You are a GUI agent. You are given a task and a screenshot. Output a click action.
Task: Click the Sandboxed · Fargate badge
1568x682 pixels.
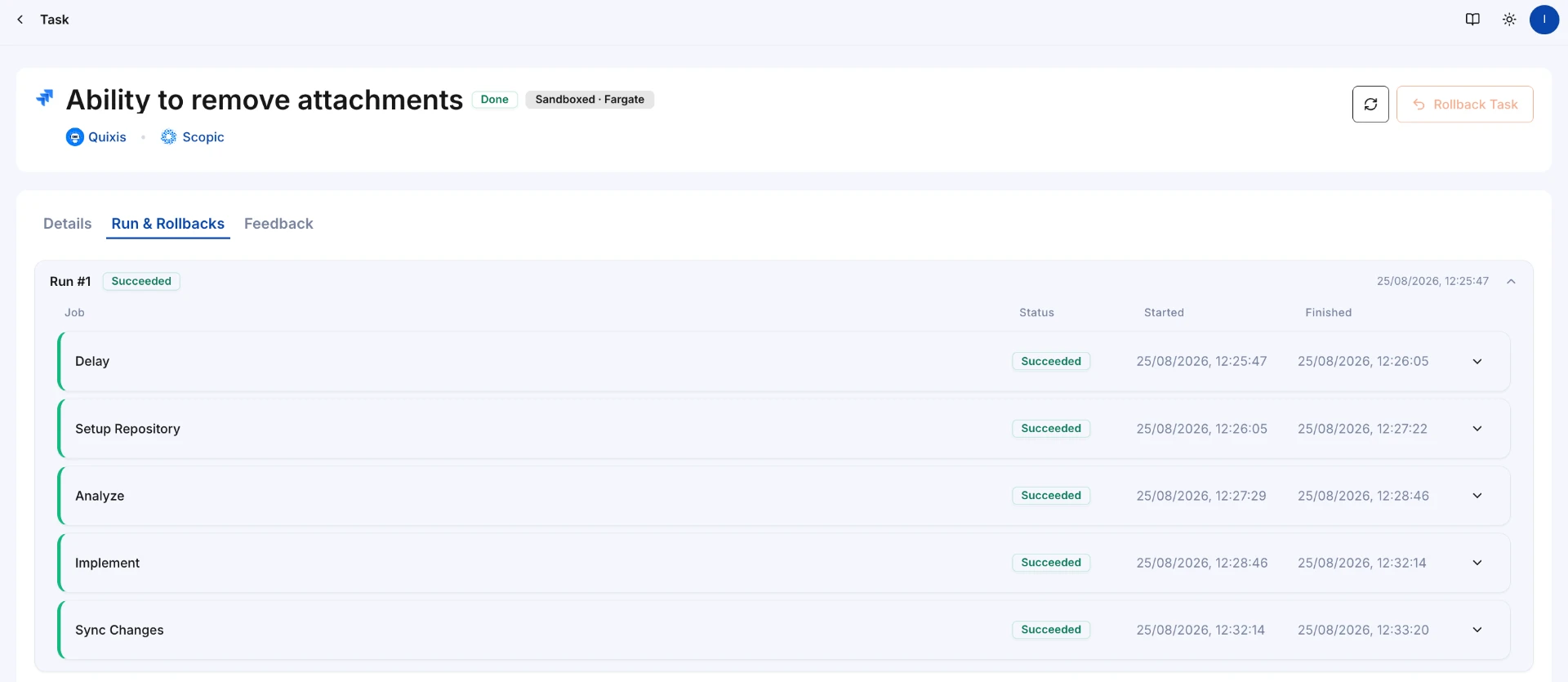590,100
